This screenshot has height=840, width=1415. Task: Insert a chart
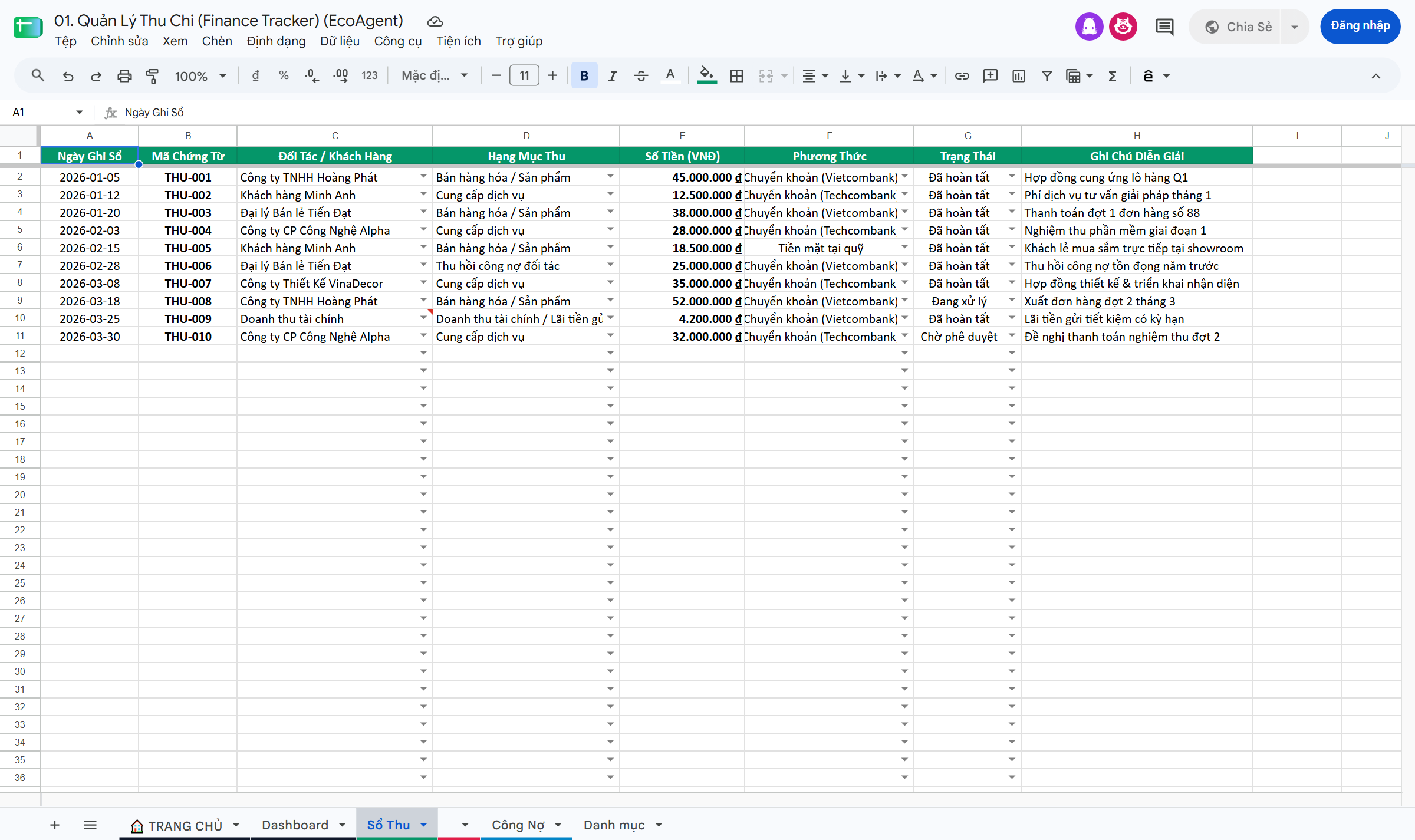[1019, 76]
